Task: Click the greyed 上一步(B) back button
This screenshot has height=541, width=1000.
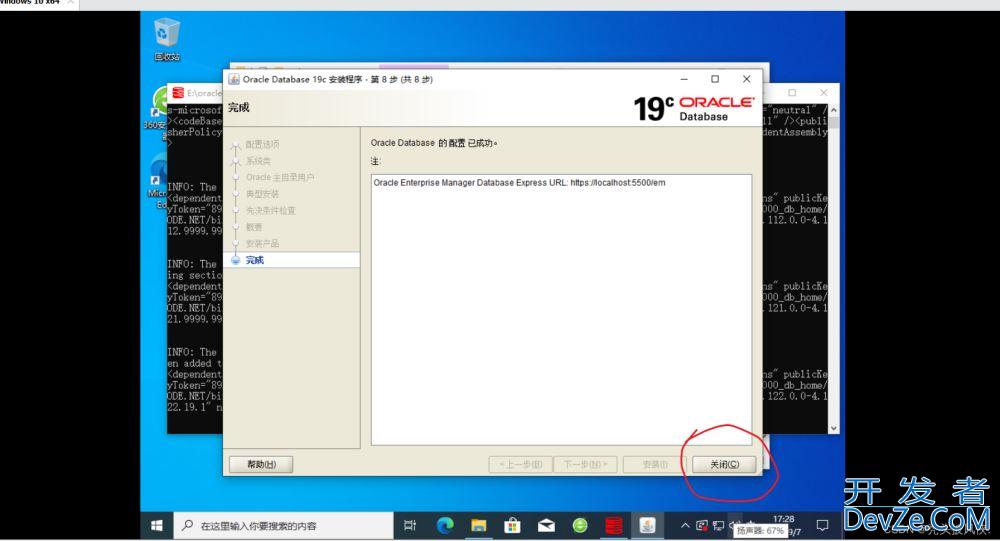Action: coord(520,464)
